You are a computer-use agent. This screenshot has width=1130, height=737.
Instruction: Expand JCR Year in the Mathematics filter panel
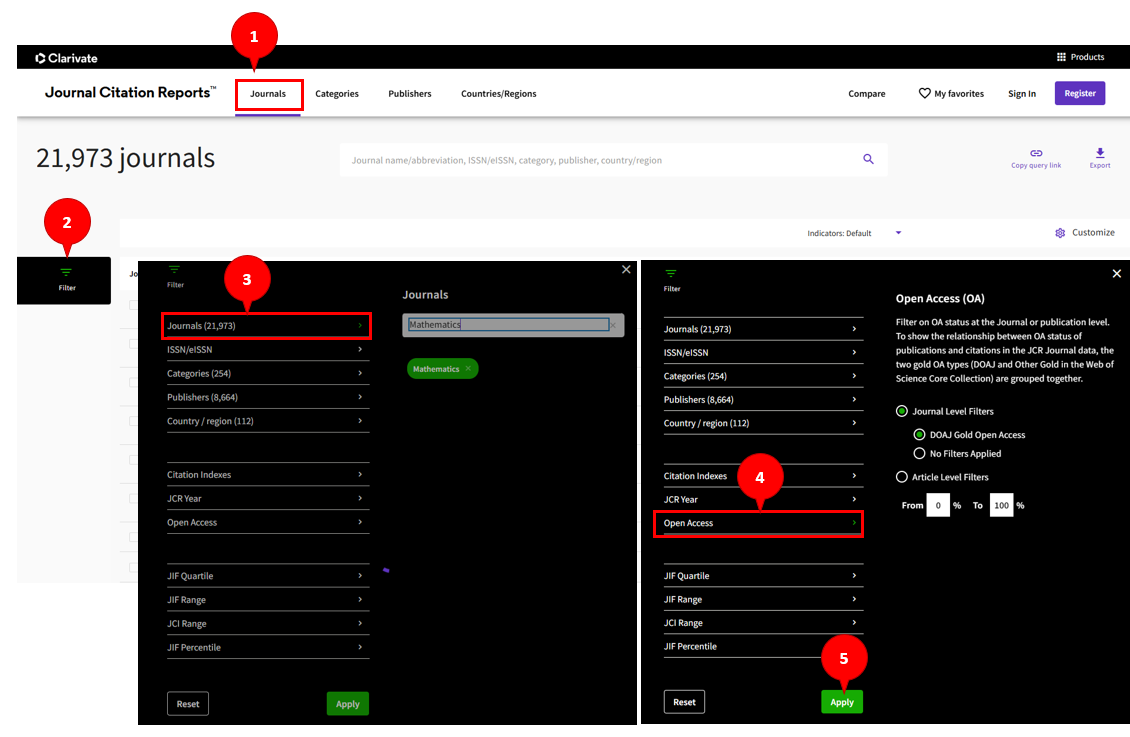268,499
